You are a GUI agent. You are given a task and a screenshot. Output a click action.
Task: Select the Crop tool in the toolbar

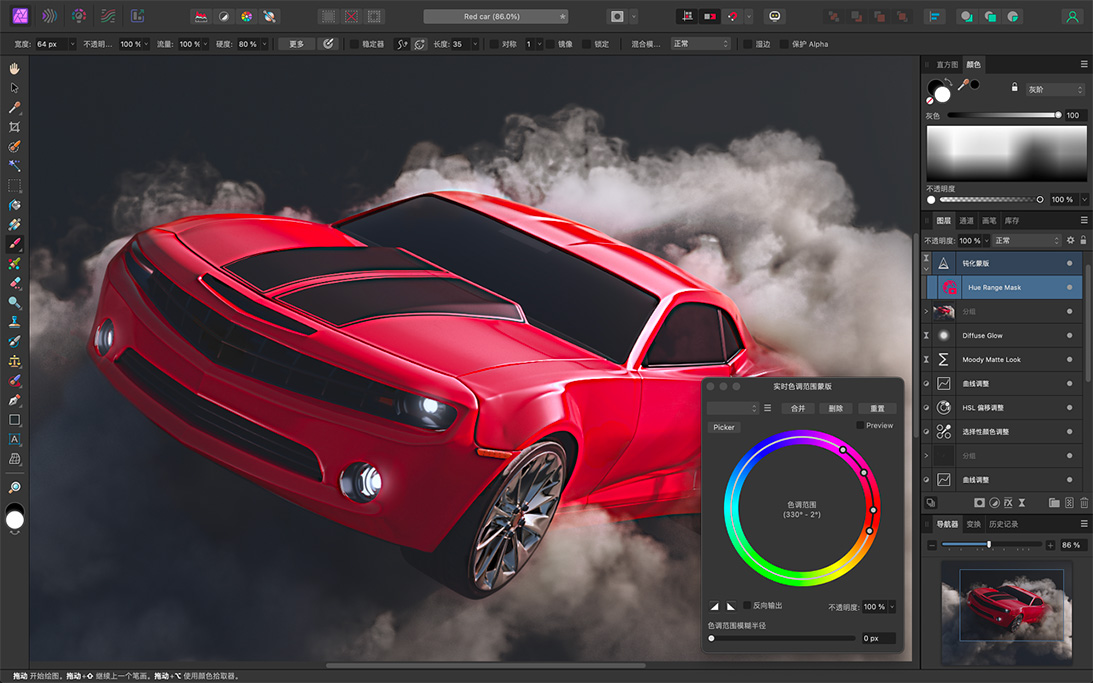(x=14, y=127)
